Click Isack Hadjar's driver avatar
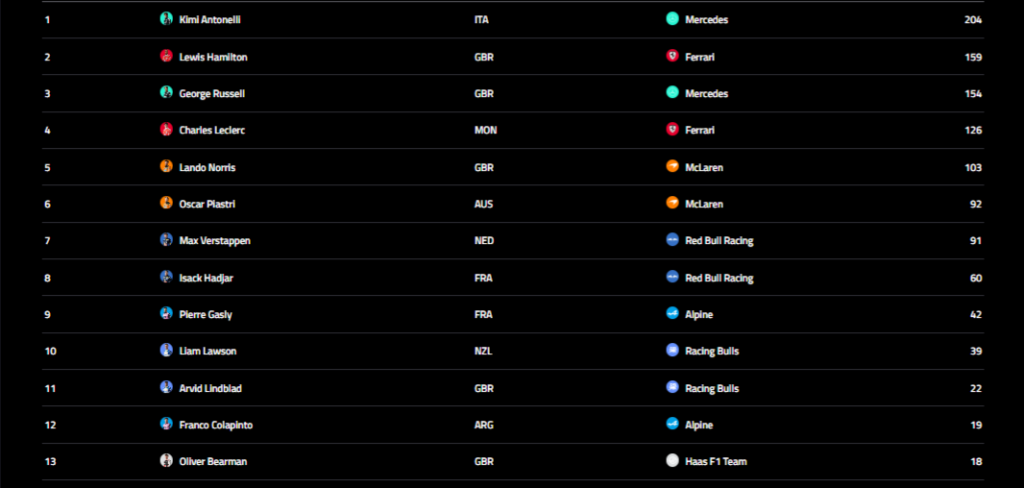Image resolution: width=1024 pixels, height=488 pixels. [x=166, y=277]
